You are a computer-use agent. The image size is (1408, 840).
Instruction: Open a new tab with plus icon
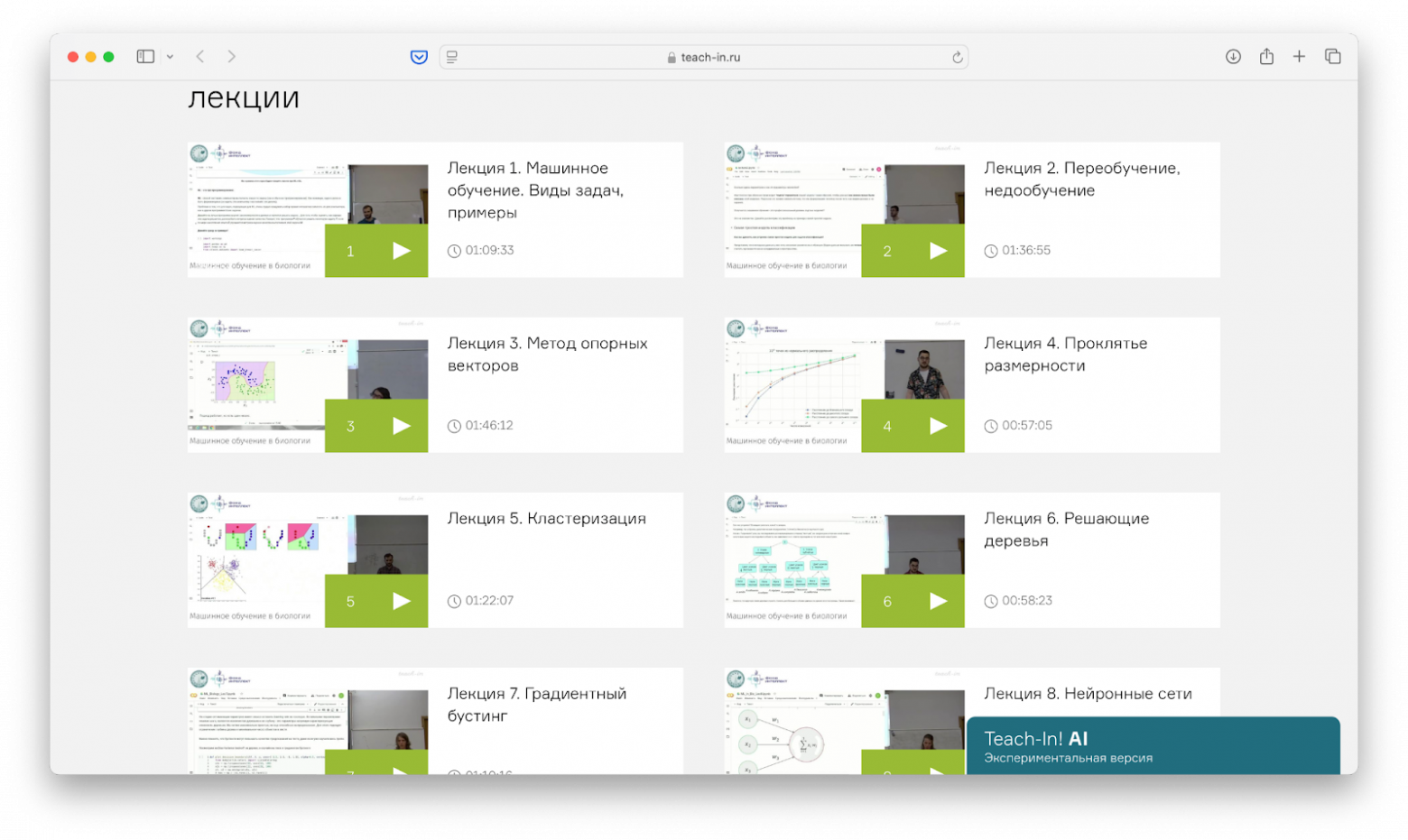pyautogui.click(x=1299, y=57)
